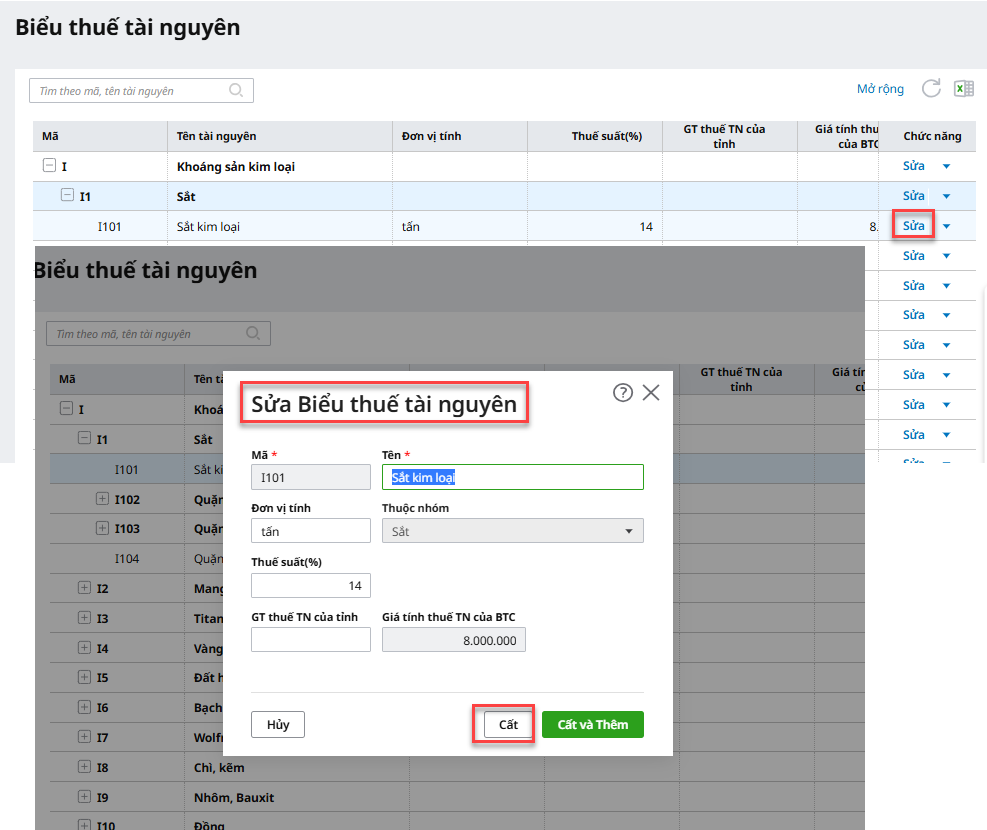Screen dimensions: 987x830
Task: Close the Sửa Biểu thuế tài nguyên dialog
Action: click(651, 393)
